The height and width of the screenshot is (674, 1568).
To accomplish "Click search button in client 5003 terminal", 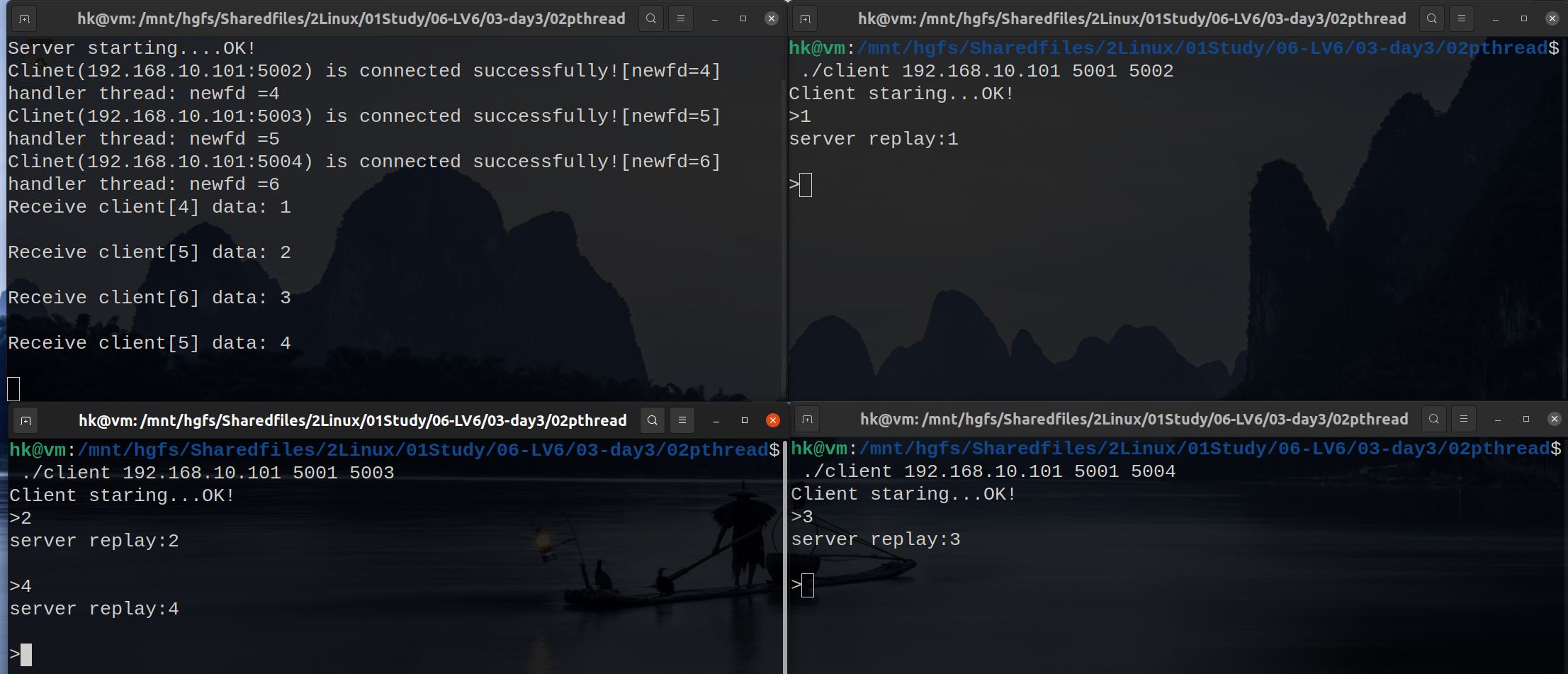I will 652,420.
